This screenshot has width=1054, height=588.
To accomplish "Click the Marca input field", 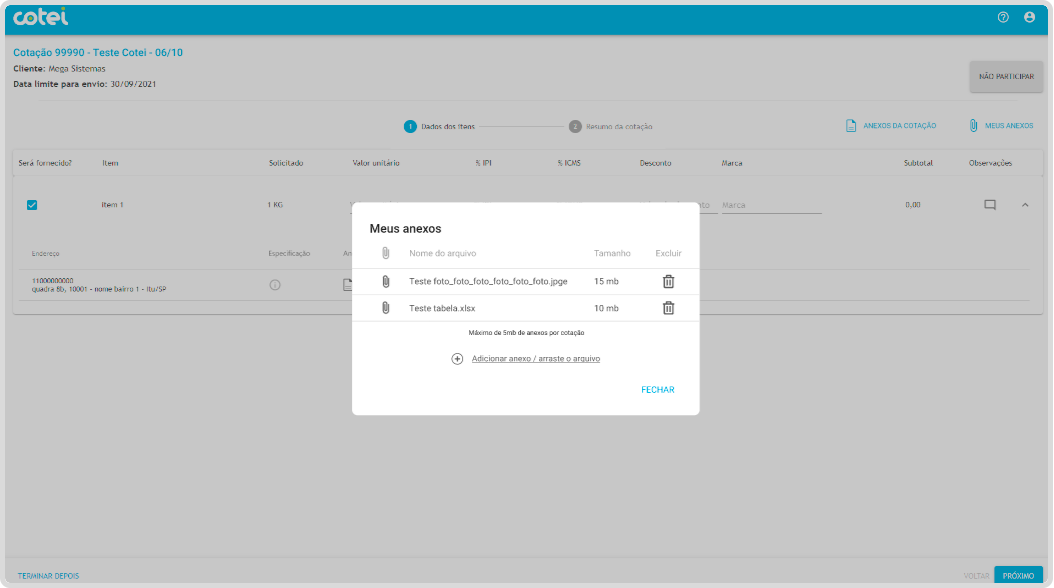I will [x=770, y=206].
